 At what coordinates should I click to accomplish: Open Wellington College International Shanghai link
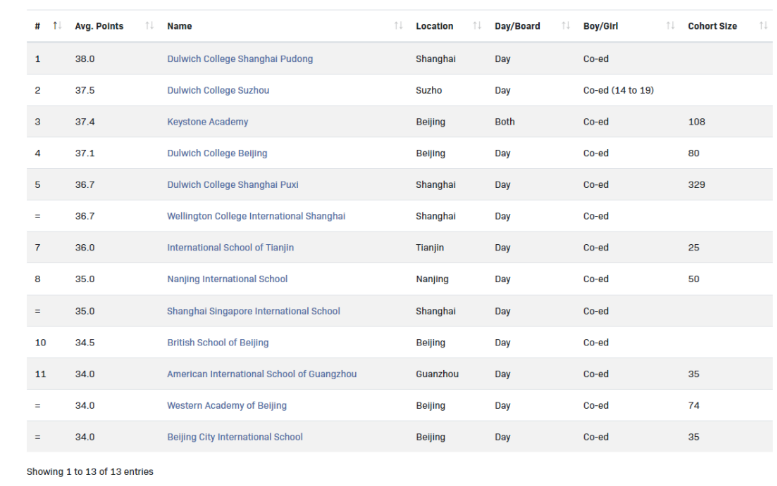pyautogui.click(x=256, y=216)
